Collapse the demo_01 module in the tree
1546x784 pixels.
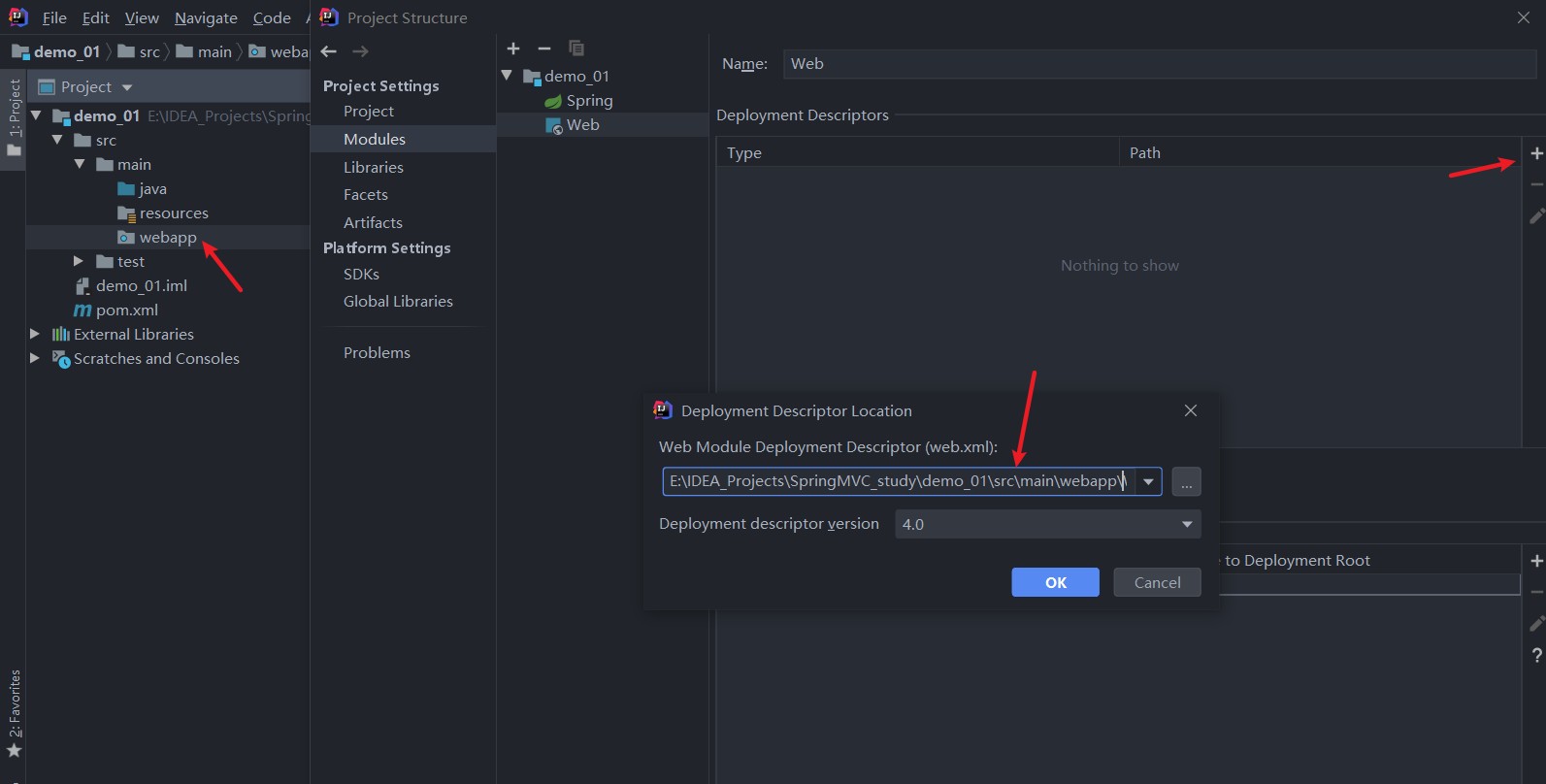(507, 76)
